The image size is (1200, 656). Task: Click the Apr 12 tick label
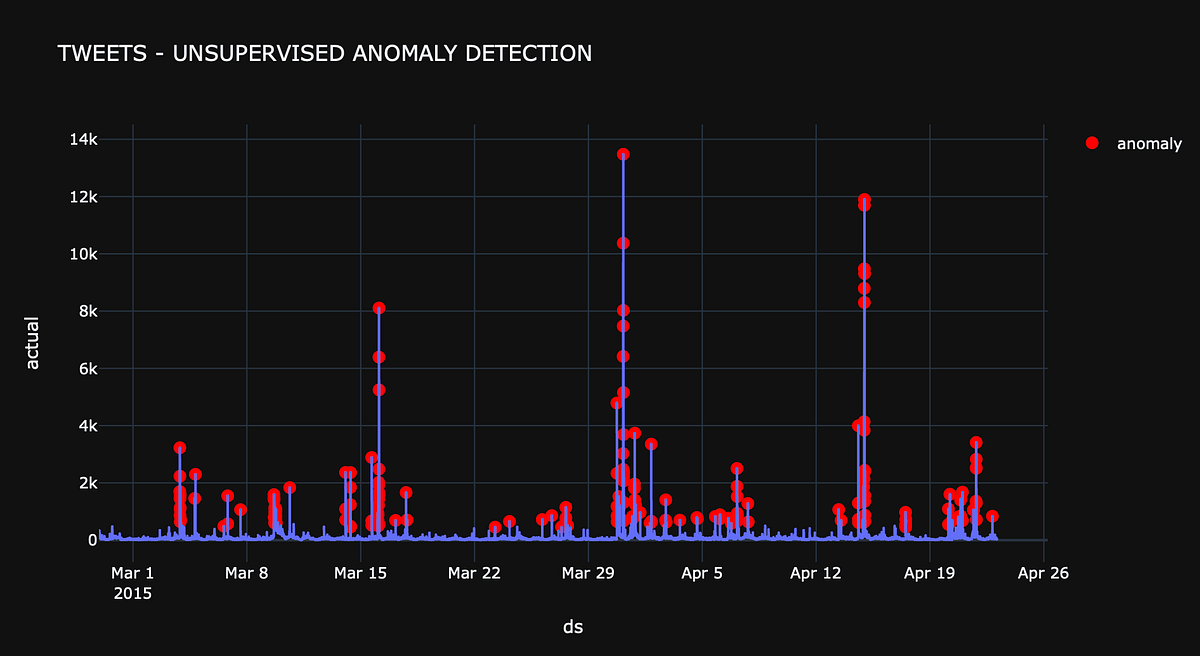(816, 573)
